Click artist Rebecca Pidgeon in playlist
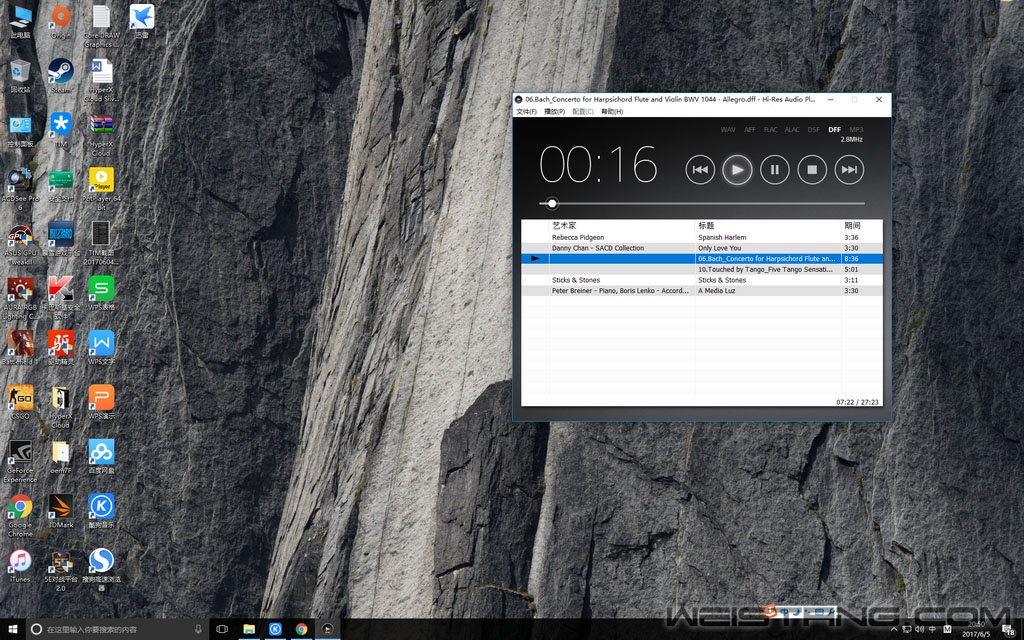Image resolution: width=1024 pixels, height=640 pixels. 577,238
